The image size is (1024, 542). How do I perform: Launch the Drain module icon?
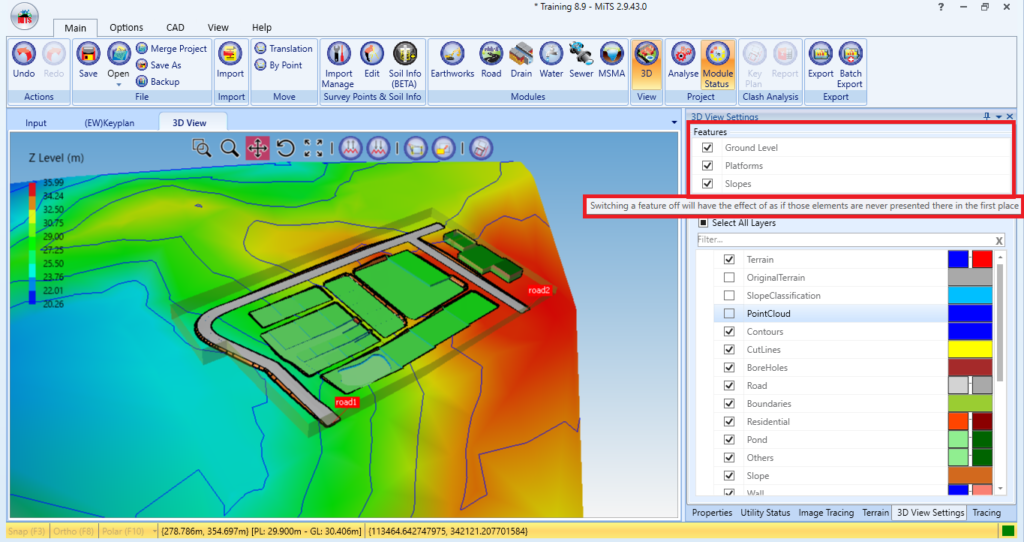[520, 61]
